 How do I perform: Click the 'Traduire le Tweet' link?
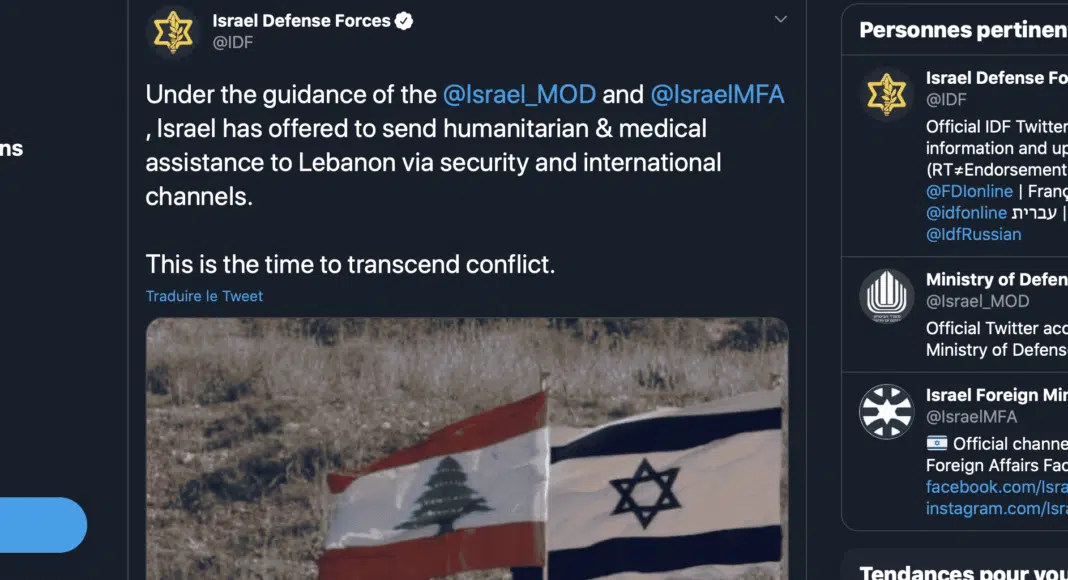(204, 296)
